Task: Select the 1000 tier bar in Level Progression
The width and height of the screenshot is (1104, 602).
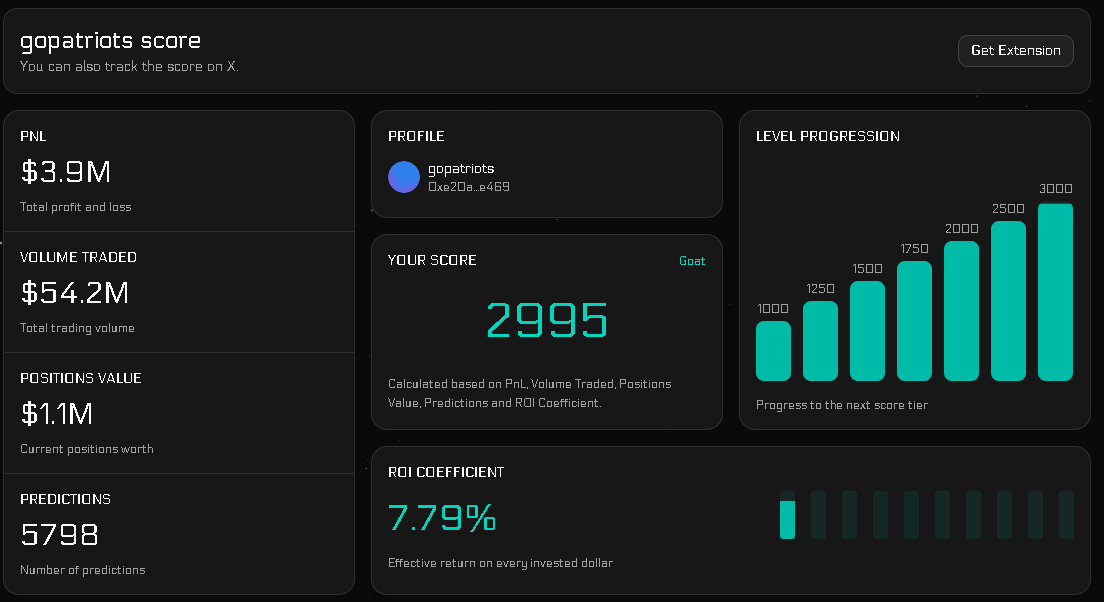Action: [x=773, y=352]
